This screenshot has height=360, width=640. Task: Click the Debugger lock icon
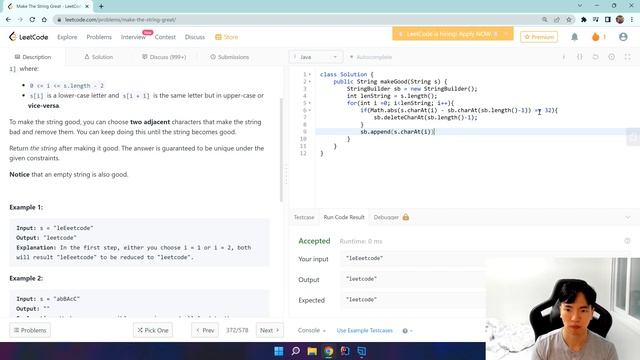coord(406,217)
